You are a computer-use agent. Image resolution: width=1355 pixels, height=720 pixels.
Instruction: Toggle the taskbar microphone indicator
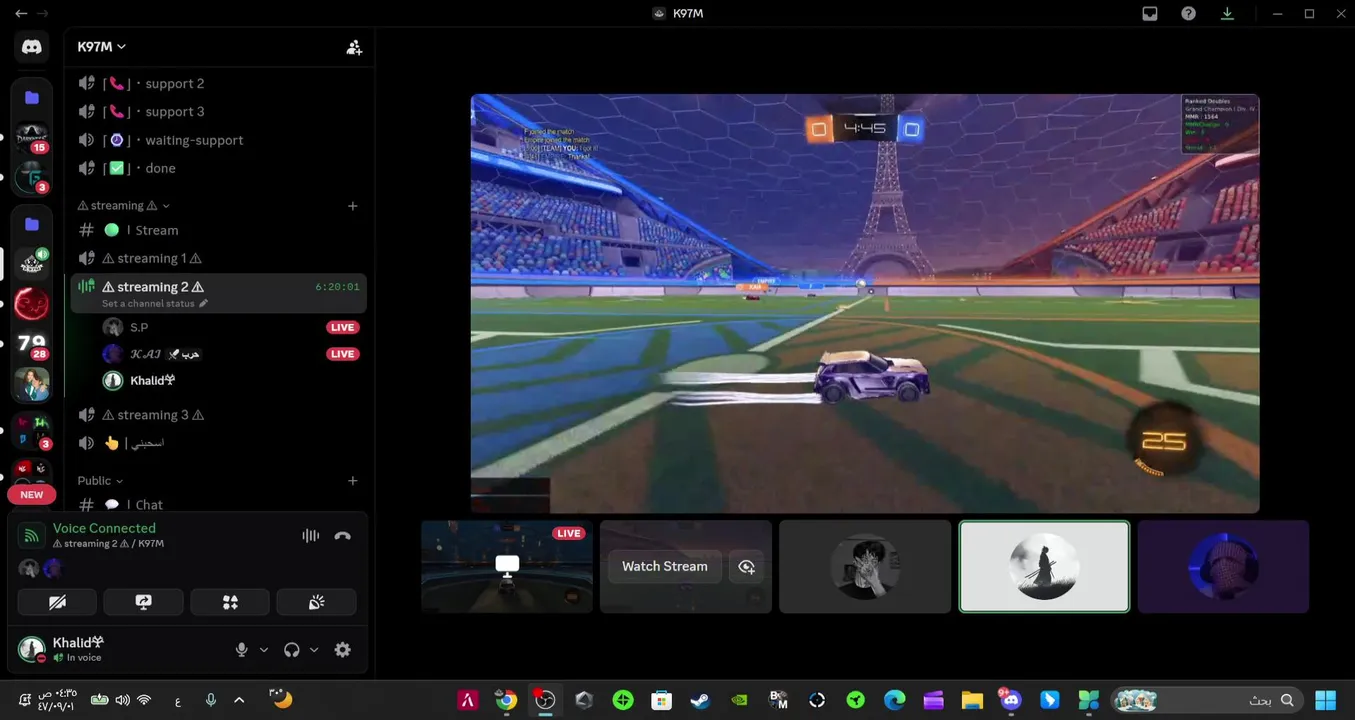click(x=210, y=700)
